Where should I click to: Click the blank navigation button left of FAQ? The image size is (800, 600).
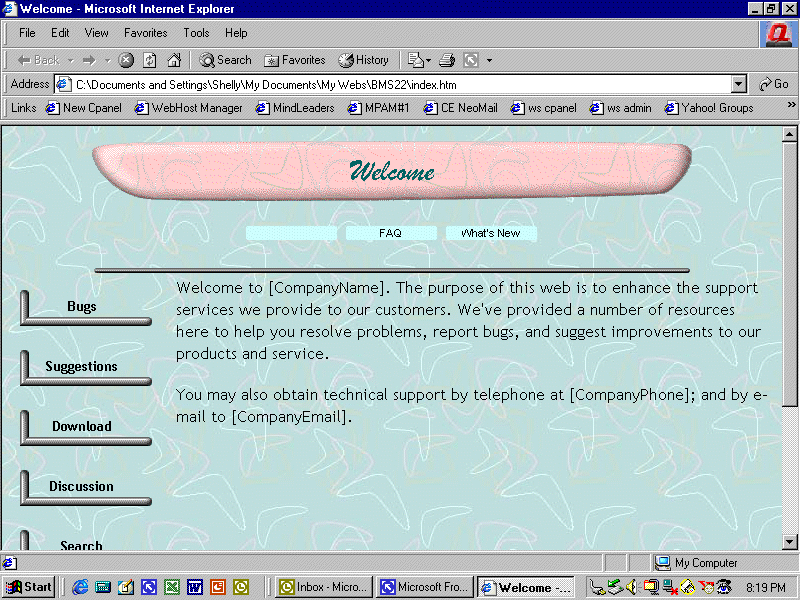coord(291,233)
